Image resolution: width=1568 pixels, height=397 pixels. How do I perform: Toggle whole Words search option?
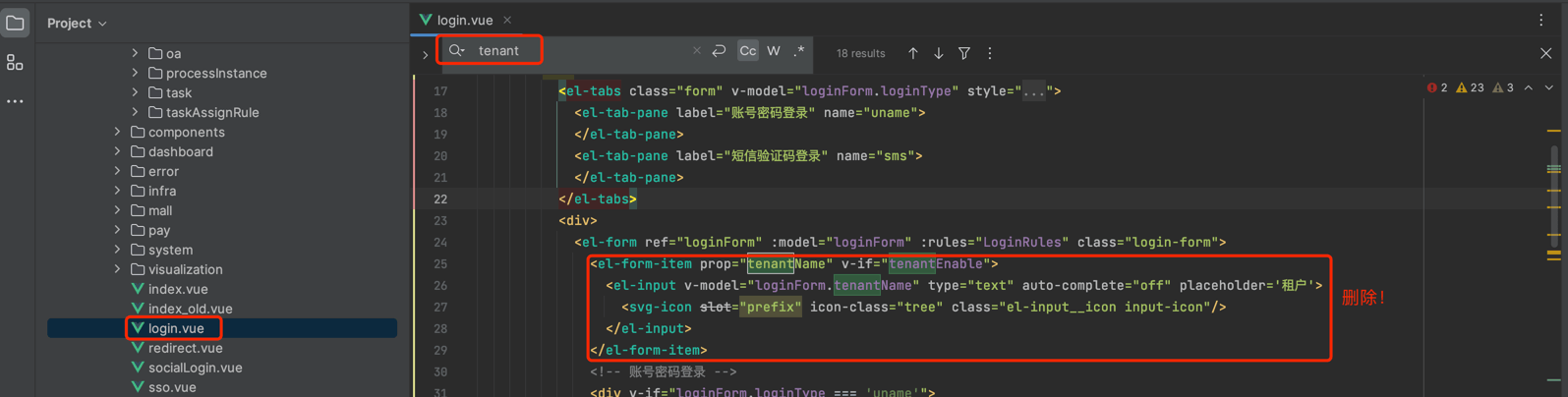pos(774,51)
